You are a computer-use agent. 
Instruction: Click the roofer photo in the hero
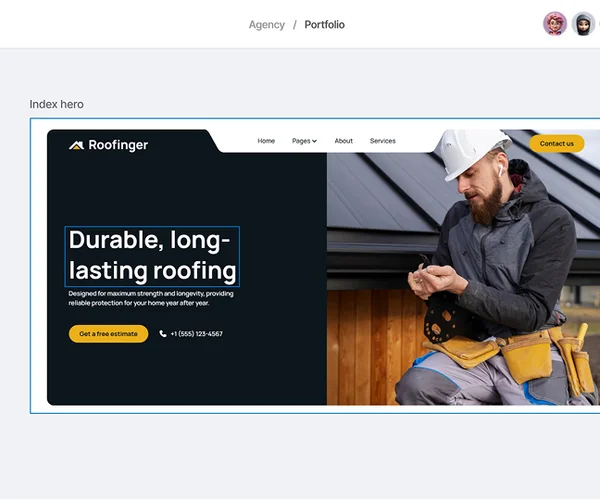[x=463, y=279]
